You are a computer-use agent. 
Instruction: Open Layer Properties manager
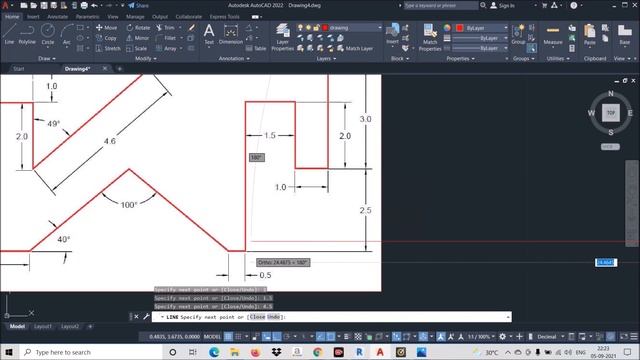(282, 37)
